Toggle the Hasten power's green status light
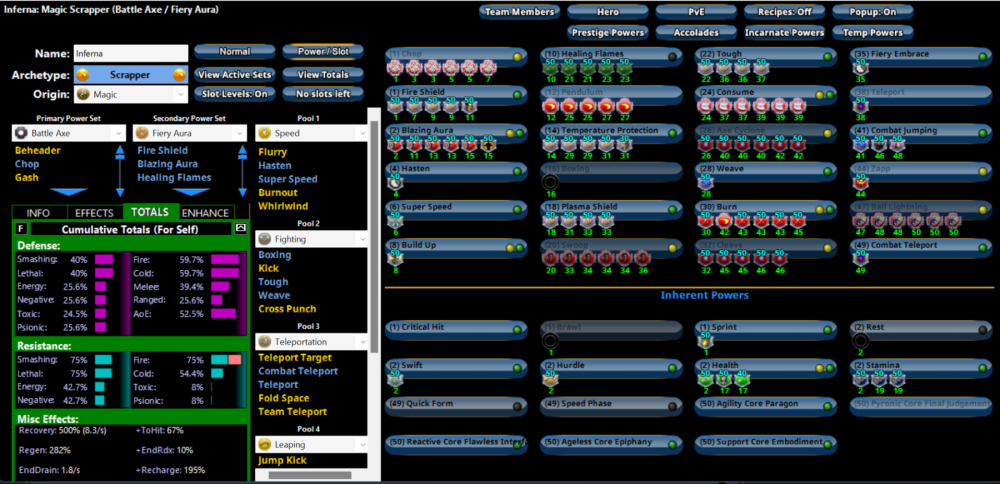1000x484 pixels. 516,170
